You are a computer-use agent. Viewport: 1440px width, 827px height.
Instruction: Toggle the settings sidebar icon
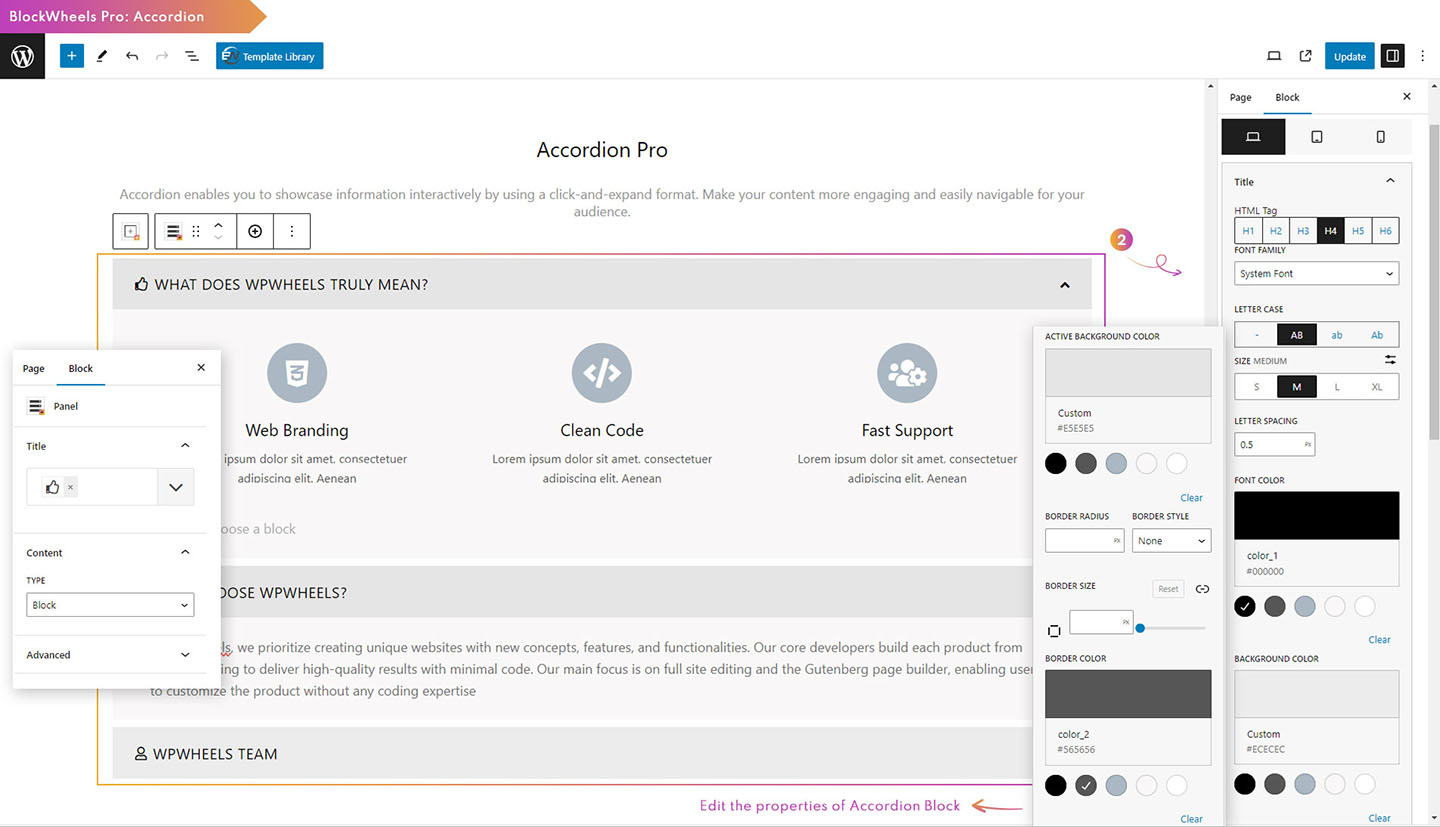tap(1391, 57)
